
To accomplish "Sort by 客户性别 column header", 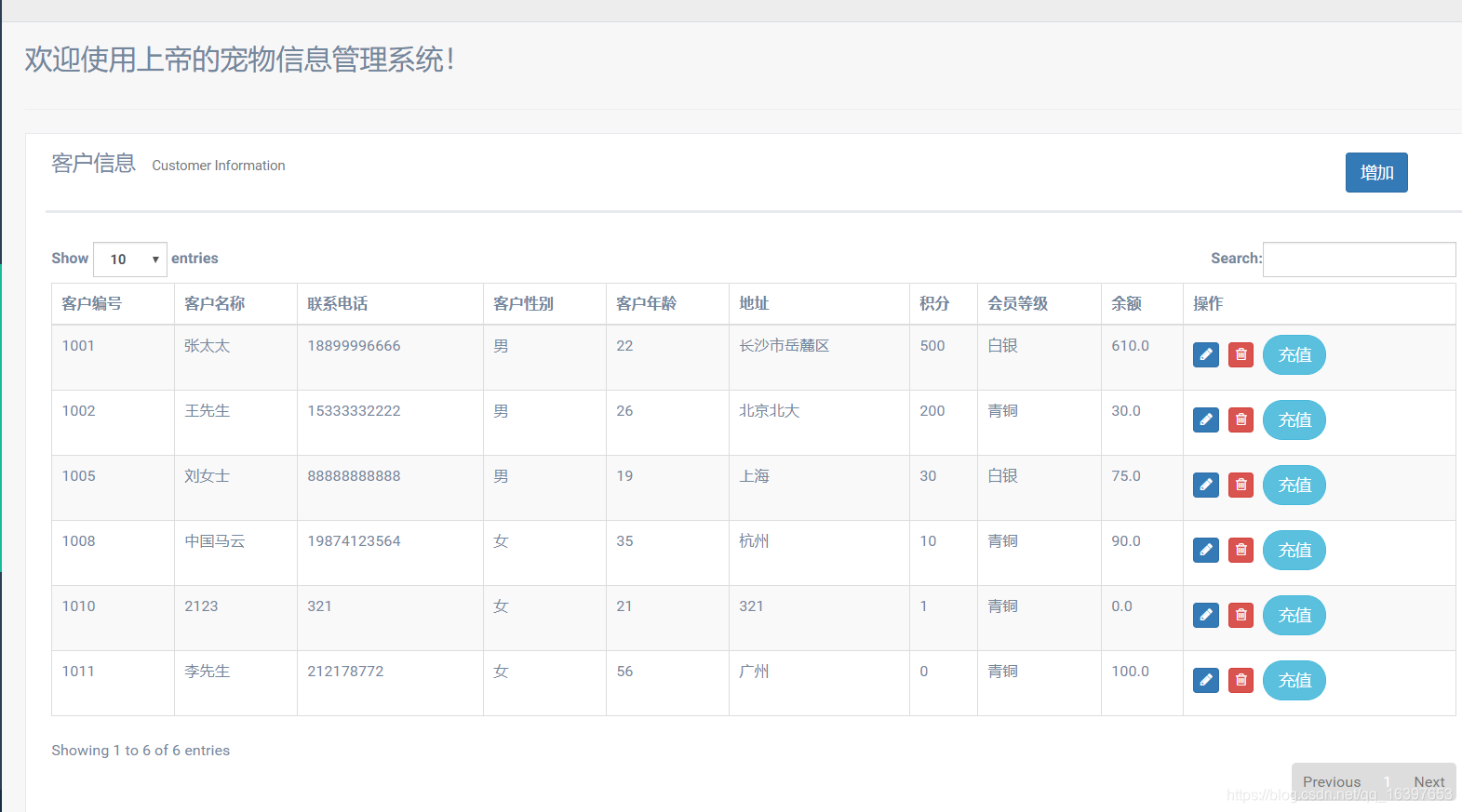I will (x=544, y=304).
